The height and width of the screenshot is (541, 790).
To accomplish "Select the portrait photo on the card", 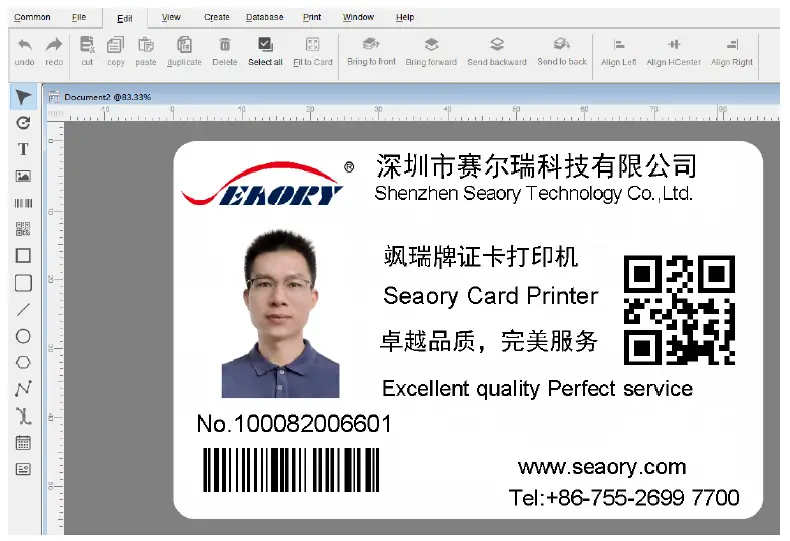I will point(281,313).
